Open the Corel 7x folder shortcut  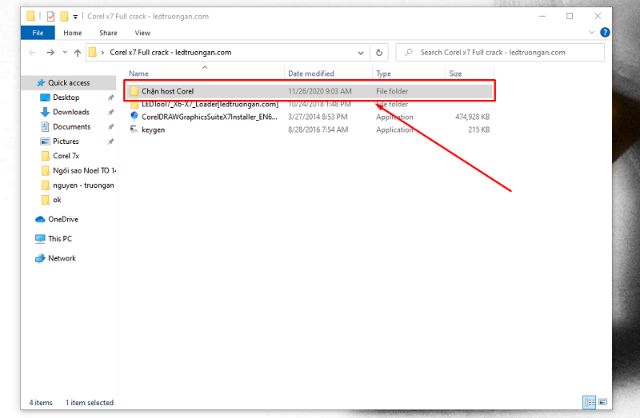pyautogui.click(x=66, y=156)
